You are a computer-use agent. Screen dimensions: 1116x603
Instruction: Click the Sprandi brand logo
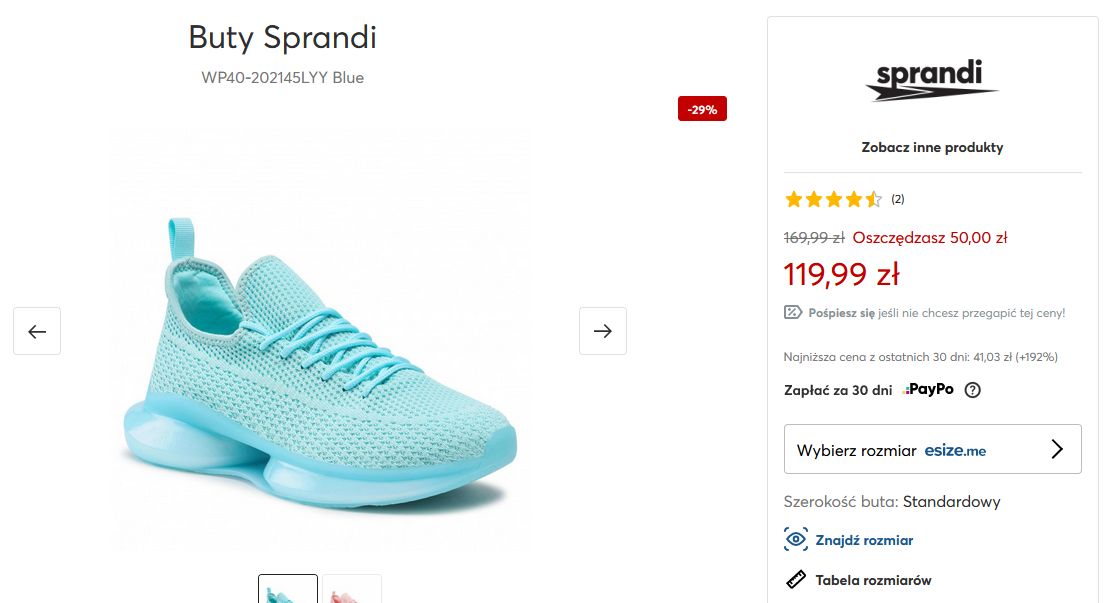coord(931,81)
